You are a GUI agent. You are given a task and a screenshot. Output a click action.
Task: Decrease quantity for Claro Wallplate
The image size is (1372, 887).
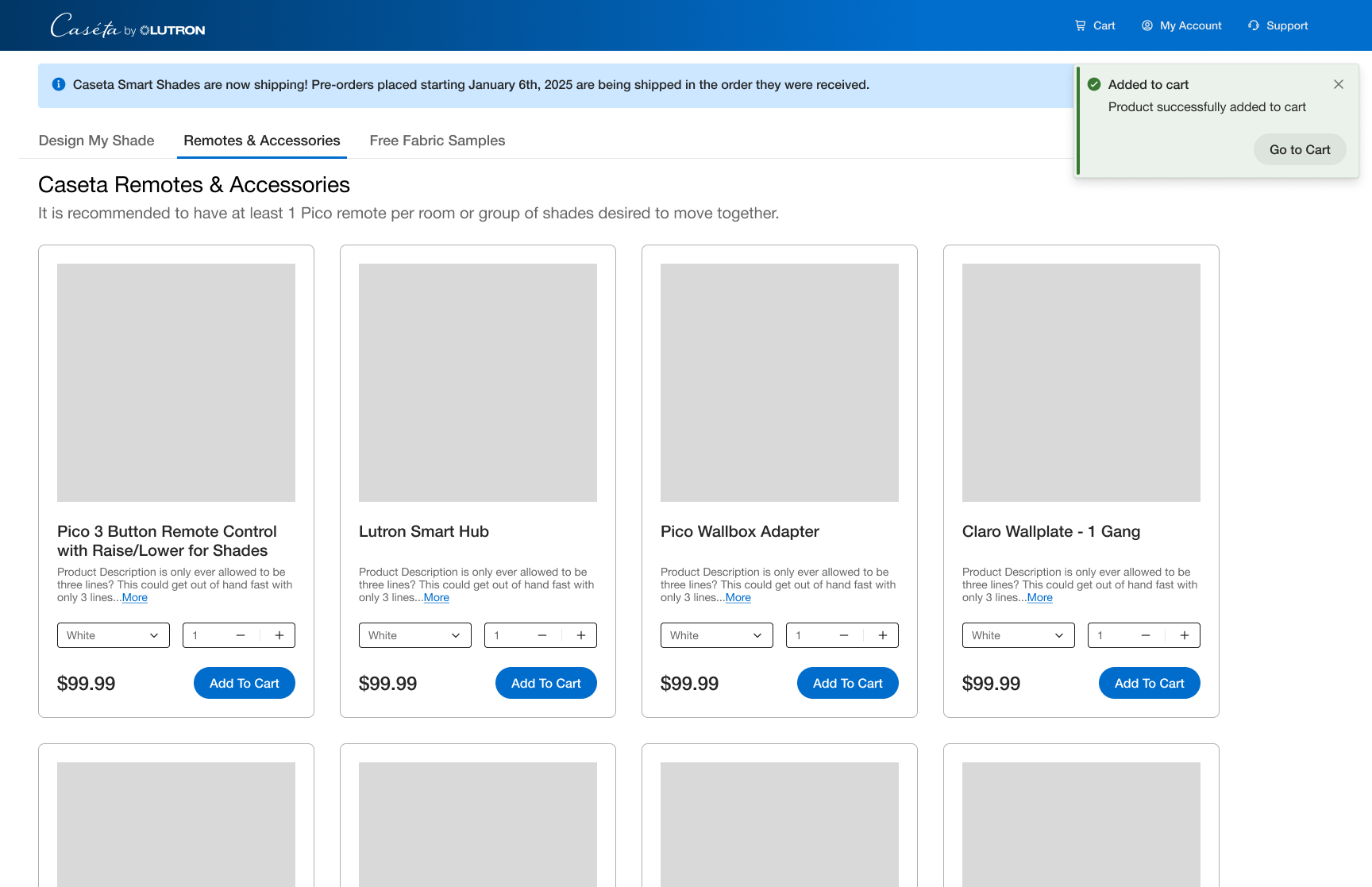pyautogui.click(x=1146, y=635)
